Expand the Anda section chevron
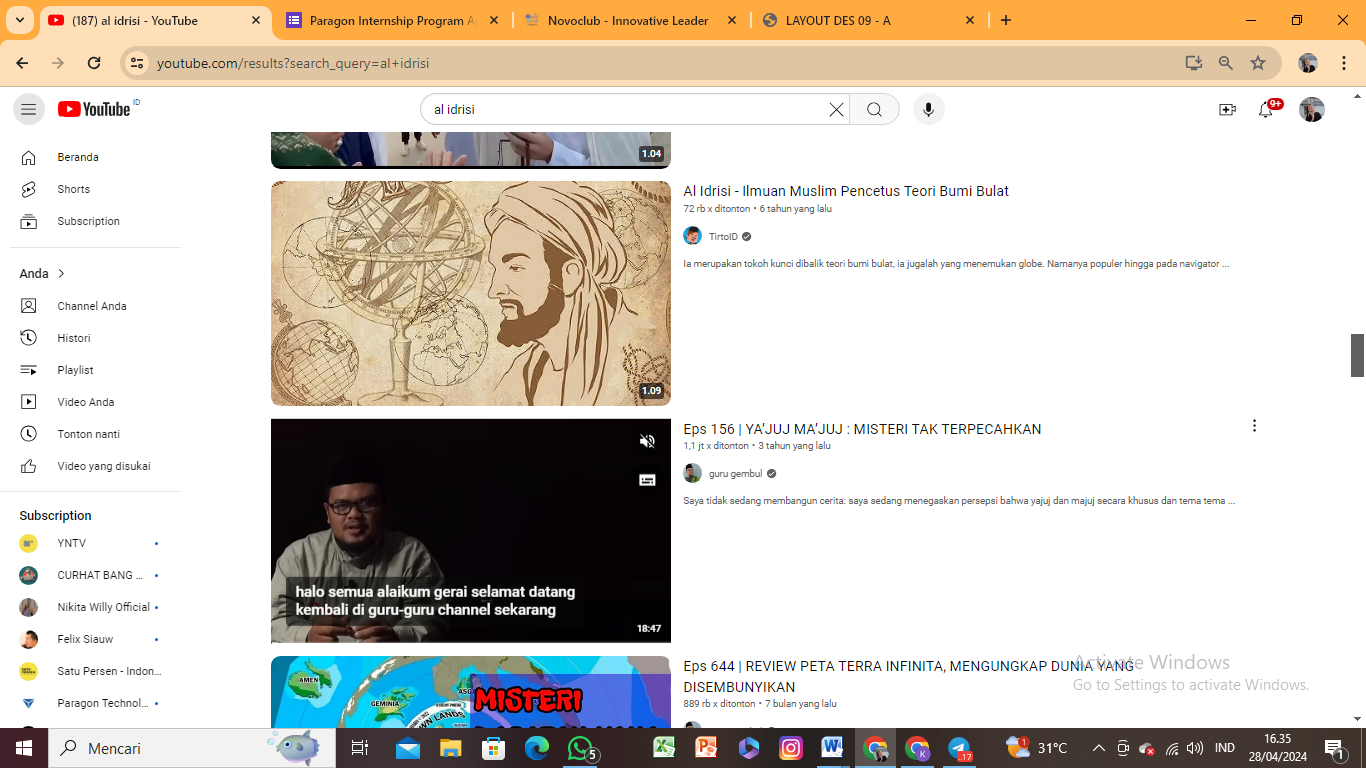 [61, 273]
